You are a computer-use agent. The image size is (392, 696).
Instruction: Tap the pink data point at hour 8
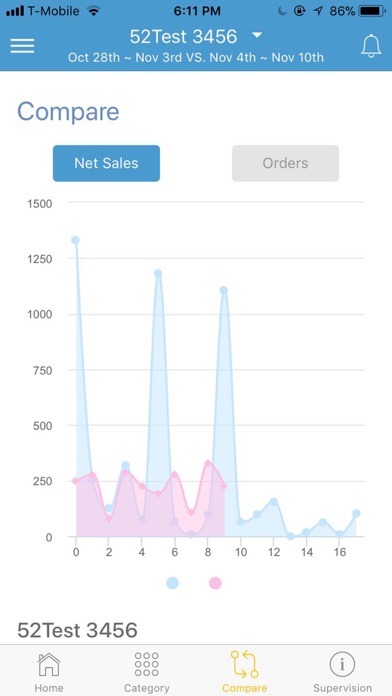pyautogui.click(x=207, y=463)
